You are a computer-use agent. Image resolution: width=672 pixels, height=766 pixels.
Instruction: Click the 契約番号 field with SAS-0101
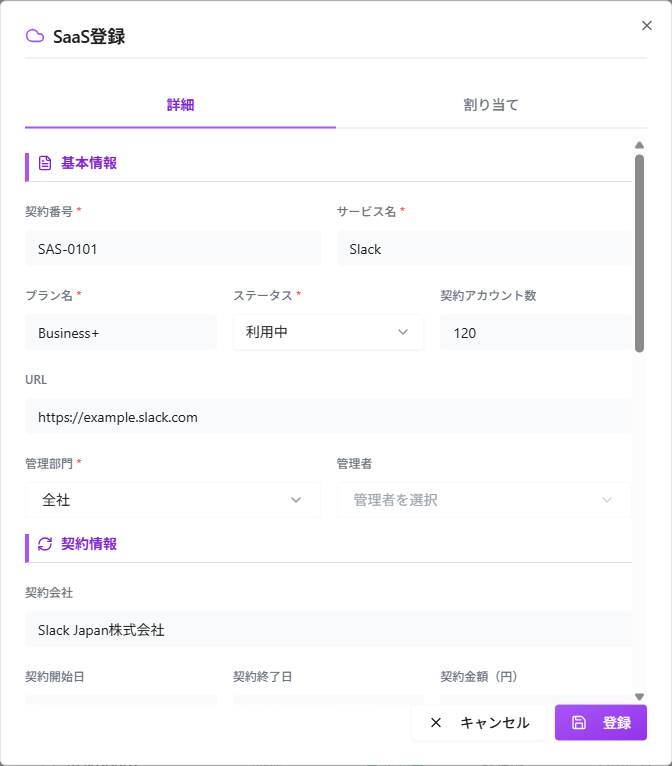pyautogui.click(x=173, y=249)
